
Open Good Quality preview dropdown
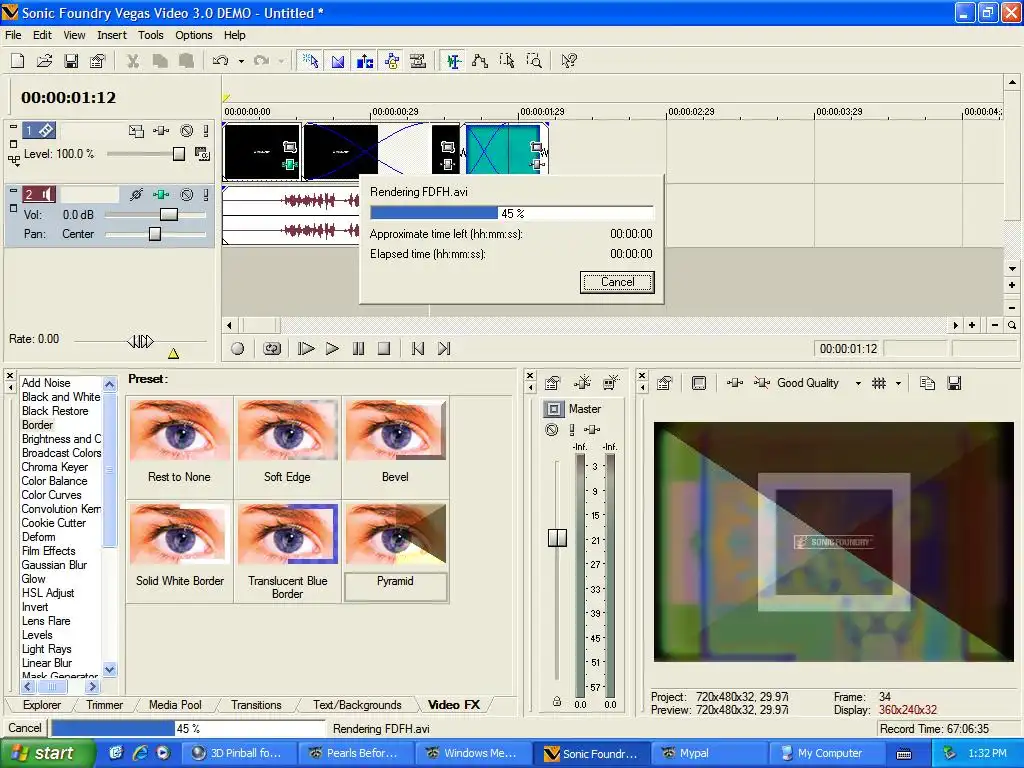[x=858, y=384]
